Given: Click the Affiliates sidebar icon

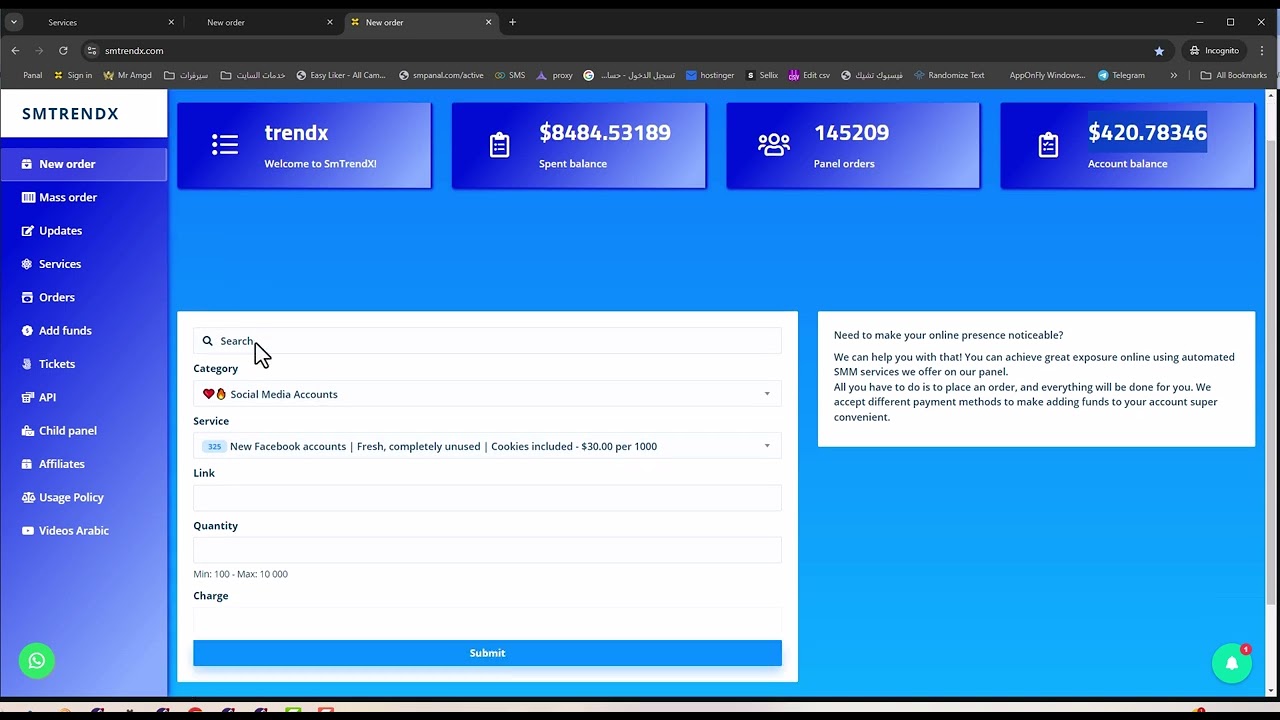Looking at the screenshot, I should click(28, 464).
